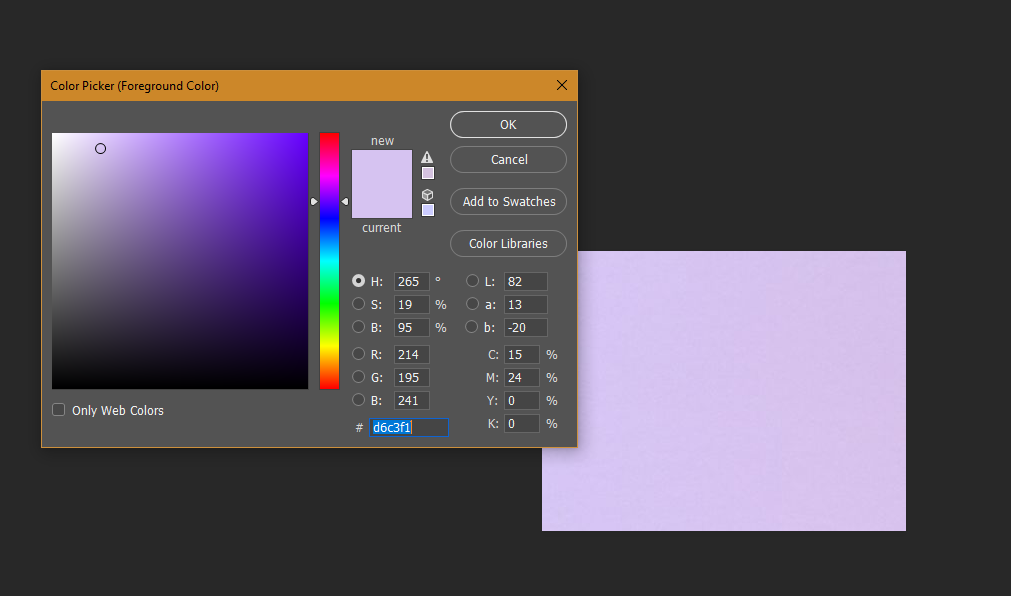The image size is (1011, 596).
Task: Select the L lightness radio button
Action: click(x=472, y=281)
